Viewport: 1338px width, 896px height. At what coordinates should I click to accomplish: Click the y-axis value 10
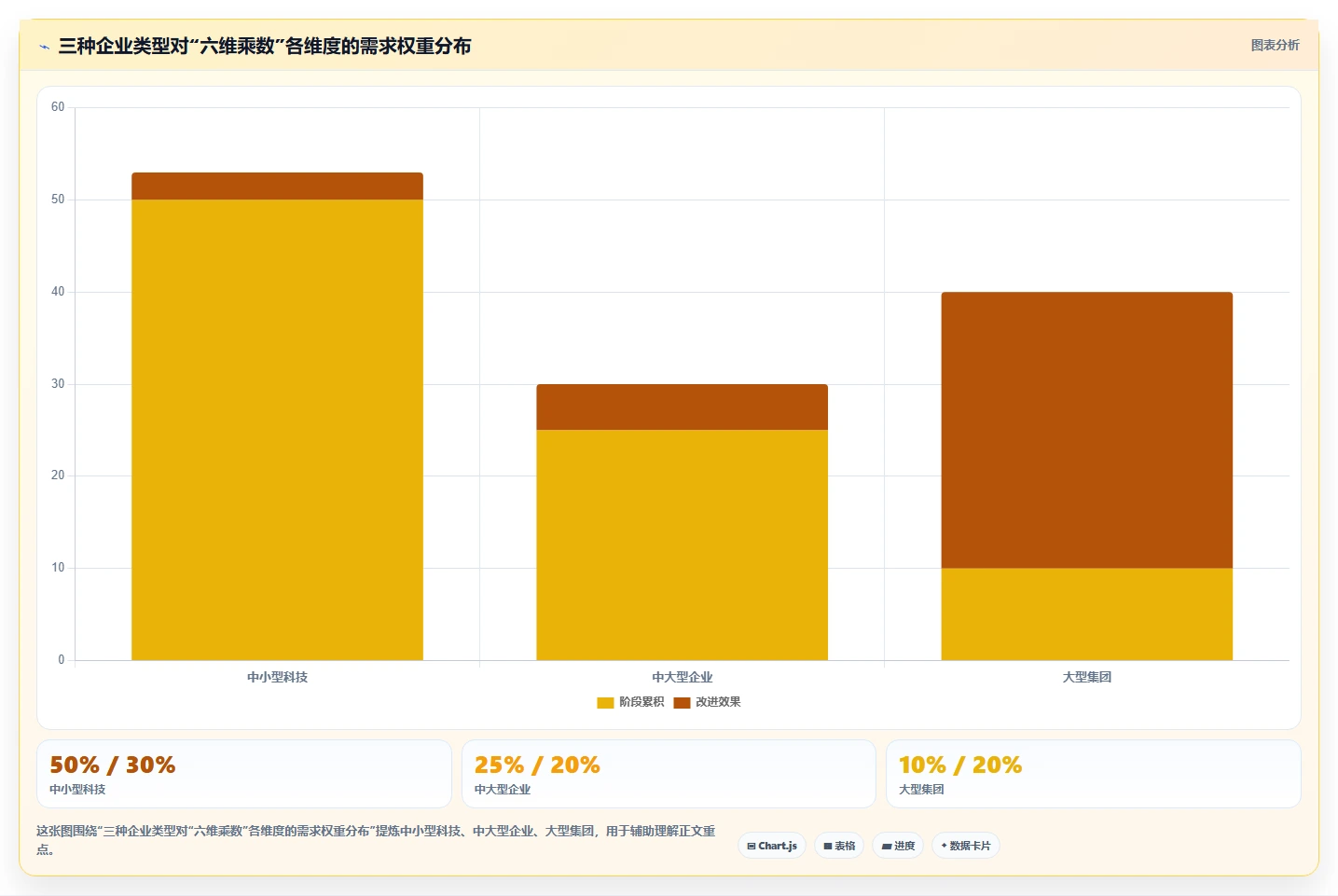click(58, 568)
